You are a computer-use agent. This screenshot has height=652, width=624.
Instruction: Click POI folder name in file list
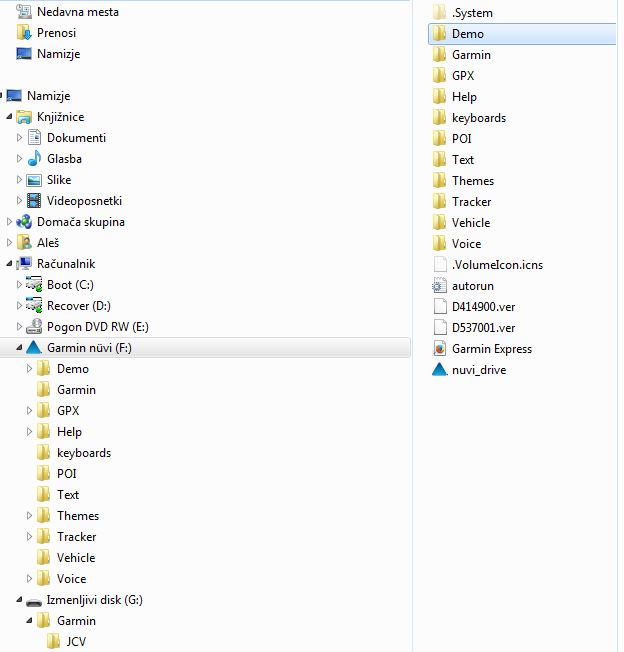pyautogui.click(x=461, y=139)
